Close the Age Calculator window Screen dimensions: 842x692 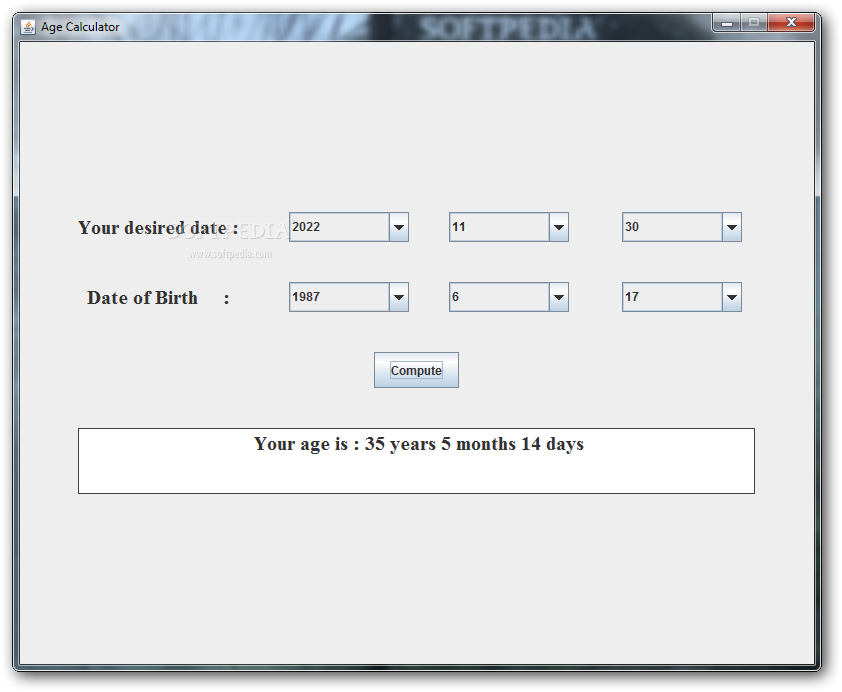click(x=791, y=23)
